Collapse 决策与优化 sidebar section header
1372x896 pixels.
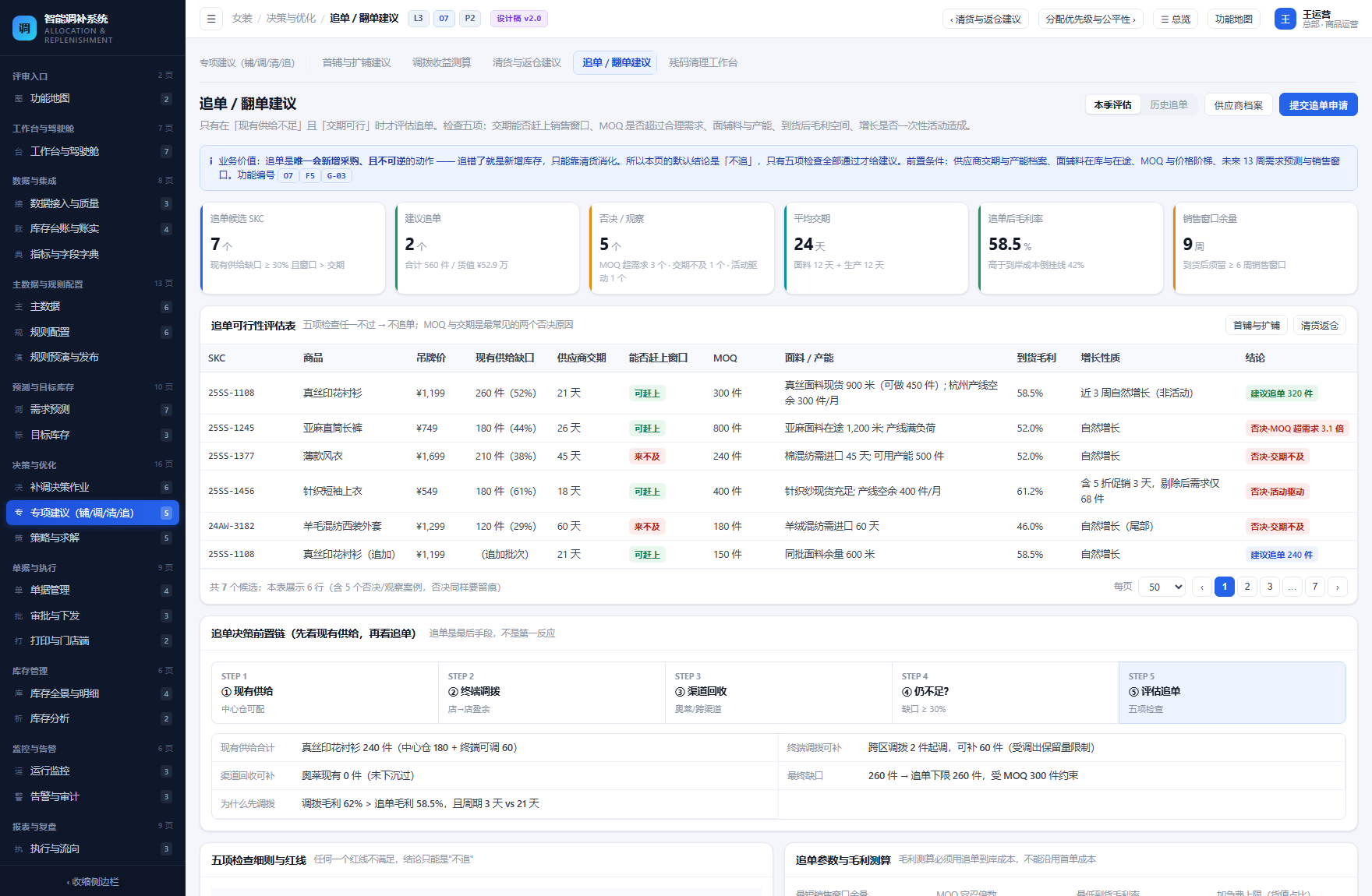(93, 465)
